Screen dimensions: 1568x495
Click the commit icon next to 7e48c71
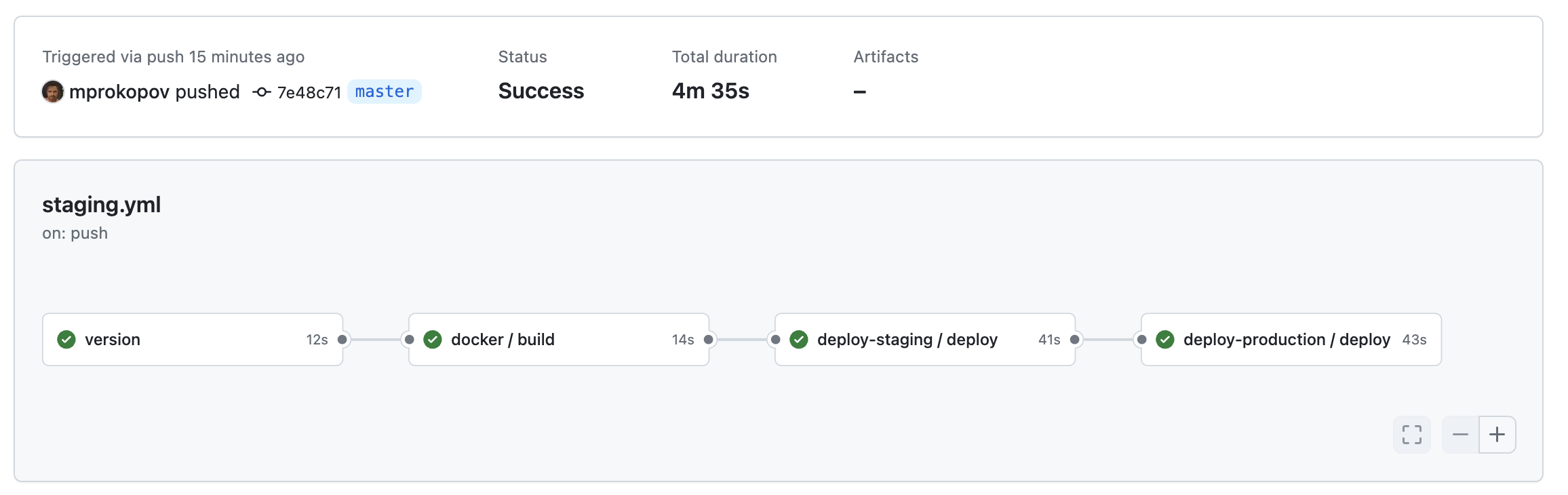point(261,92)
